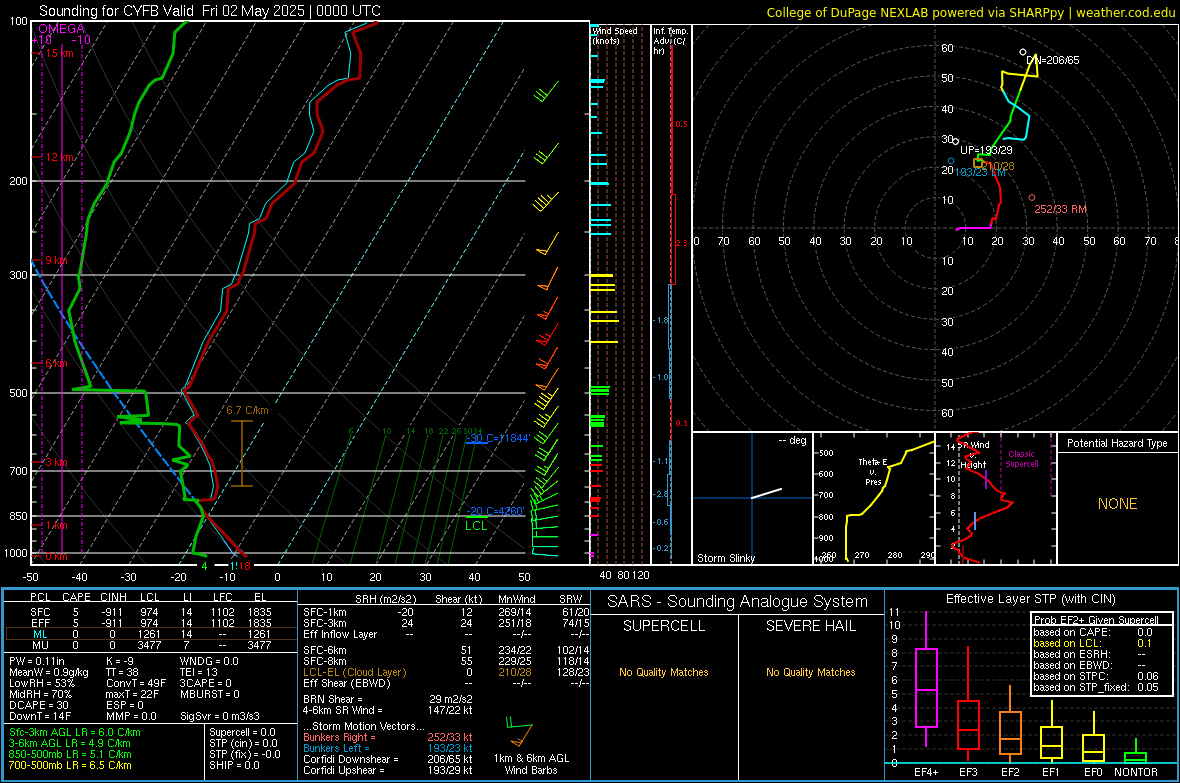The image size is (1180, 783).
Task: Click the Wind Speed (knots) panel header
Action: coord(615,35)
